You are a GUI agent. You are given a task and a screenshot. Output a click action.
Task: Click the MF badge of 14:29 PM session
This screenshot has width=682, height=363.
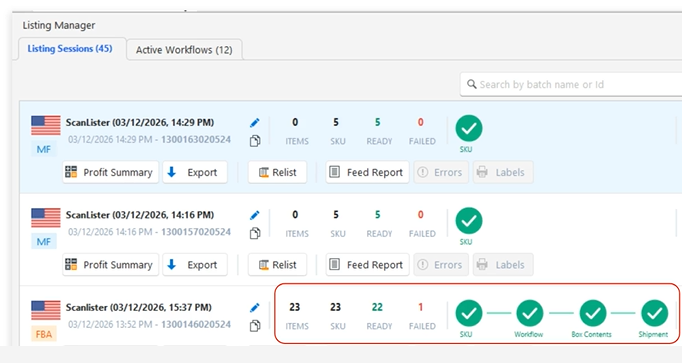(x=43, y=150)
